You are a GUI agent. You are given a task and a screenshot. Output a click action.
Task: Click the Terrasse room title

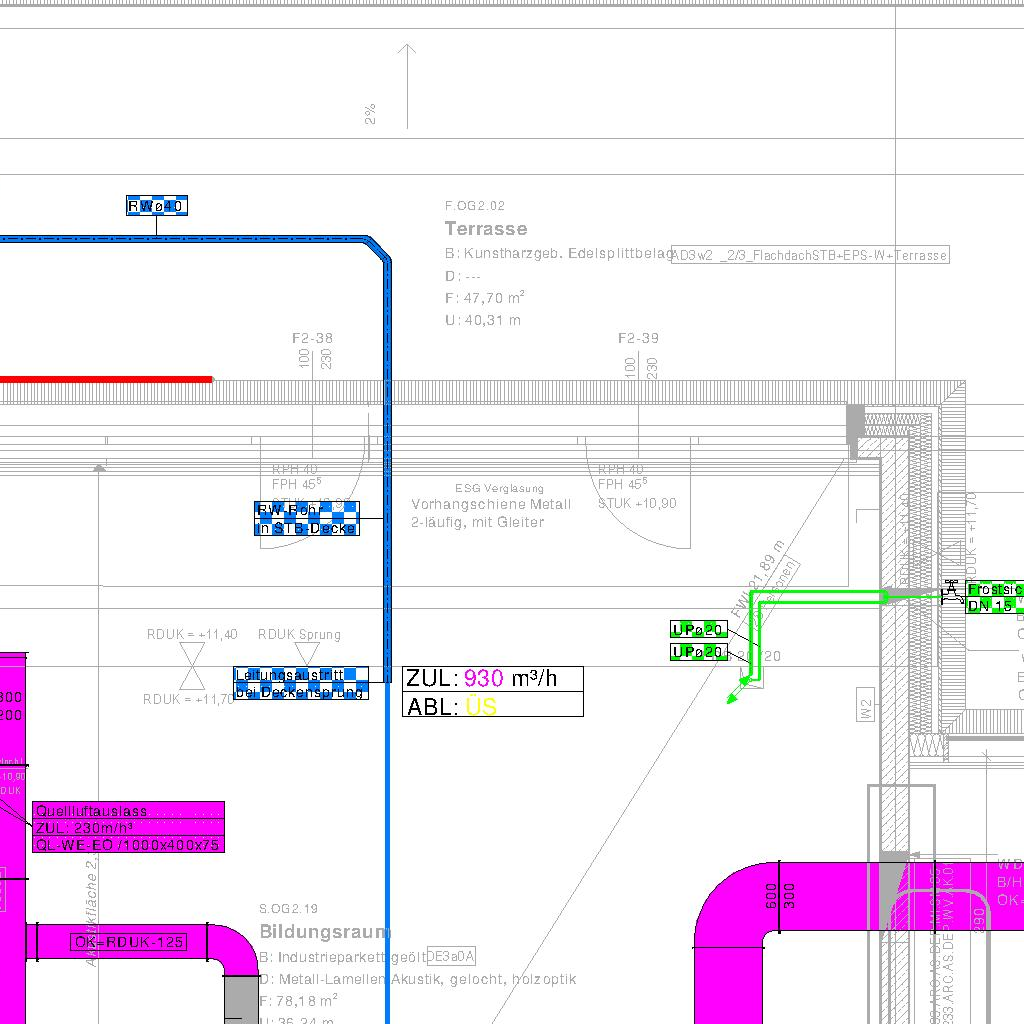point(486,229)
